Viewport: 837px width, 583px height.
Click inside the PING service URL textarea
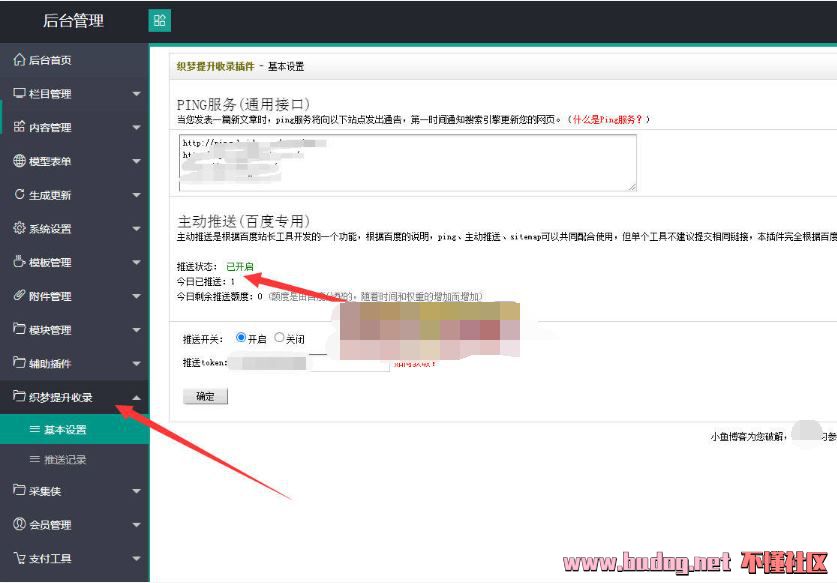408,163
